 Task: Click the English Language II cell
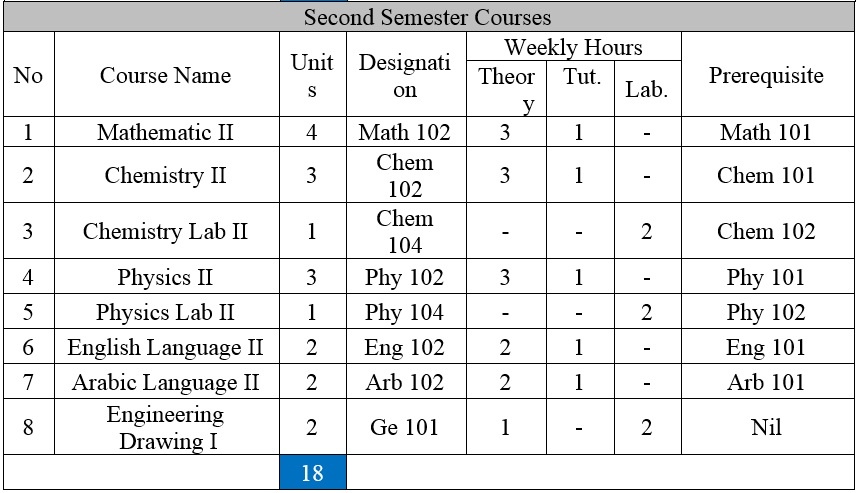pyautogui.click(x=167, y=346)
